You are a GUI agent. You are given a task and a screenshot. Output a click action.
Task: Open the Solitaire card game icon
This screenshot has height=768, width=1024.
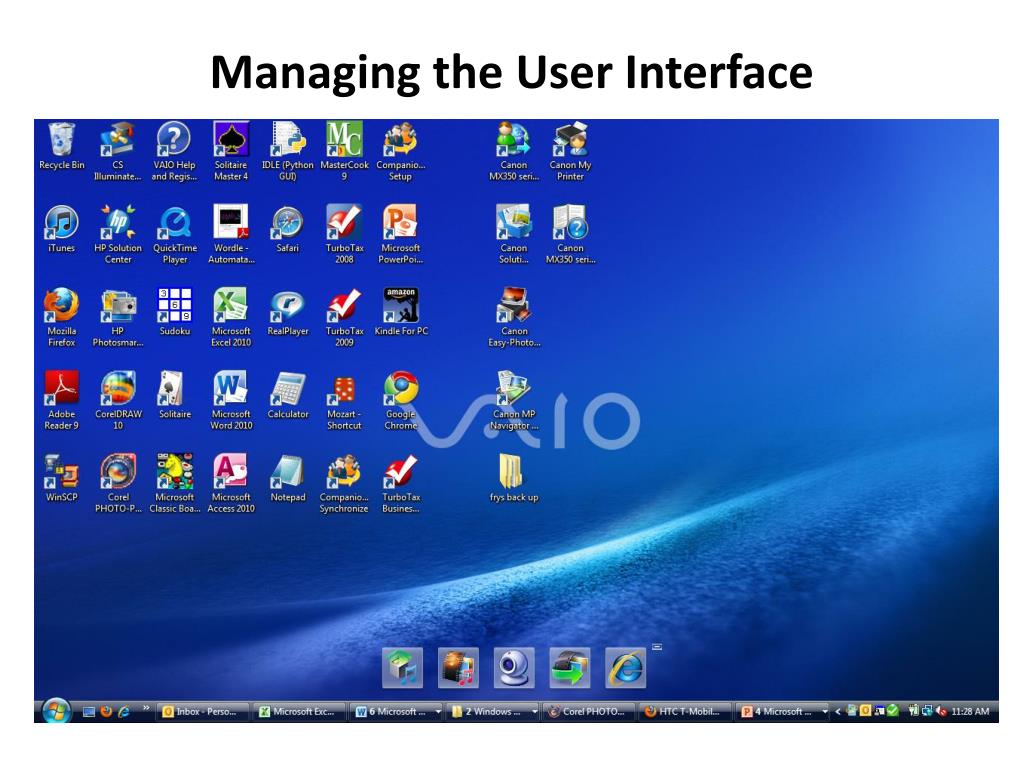174,395
